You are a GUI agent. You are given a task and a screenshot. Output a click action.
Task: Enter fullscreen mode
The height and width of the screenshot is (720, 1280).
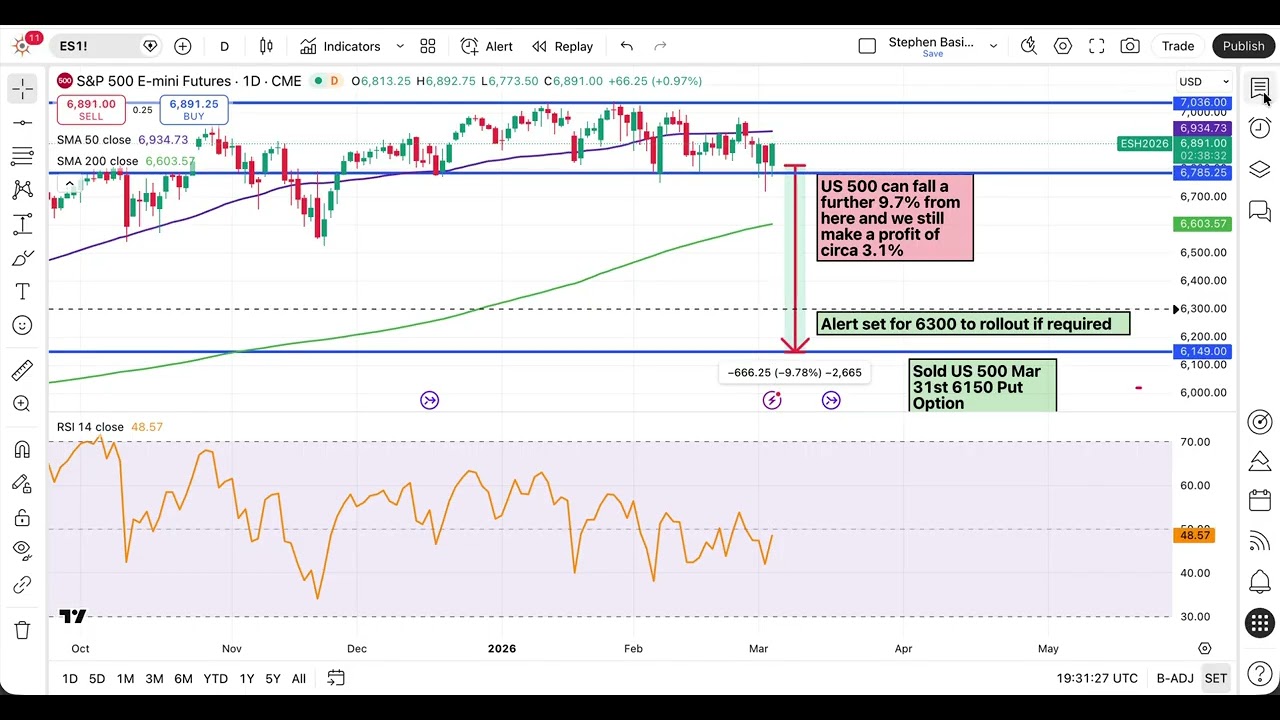[1097, 46]
